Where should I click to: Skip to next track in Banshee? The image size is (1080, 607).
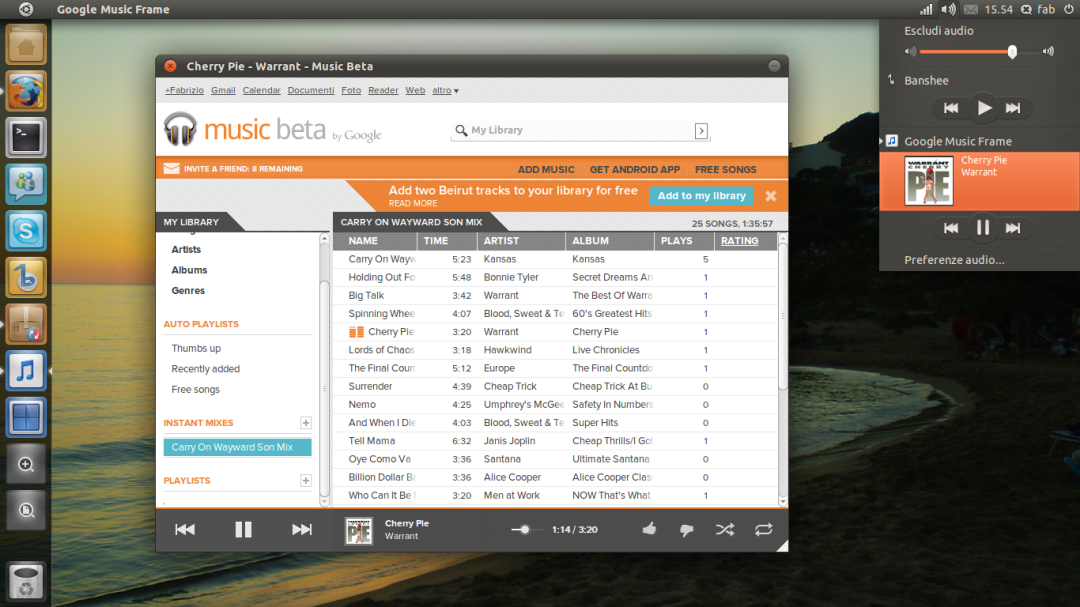[1013, 108]
